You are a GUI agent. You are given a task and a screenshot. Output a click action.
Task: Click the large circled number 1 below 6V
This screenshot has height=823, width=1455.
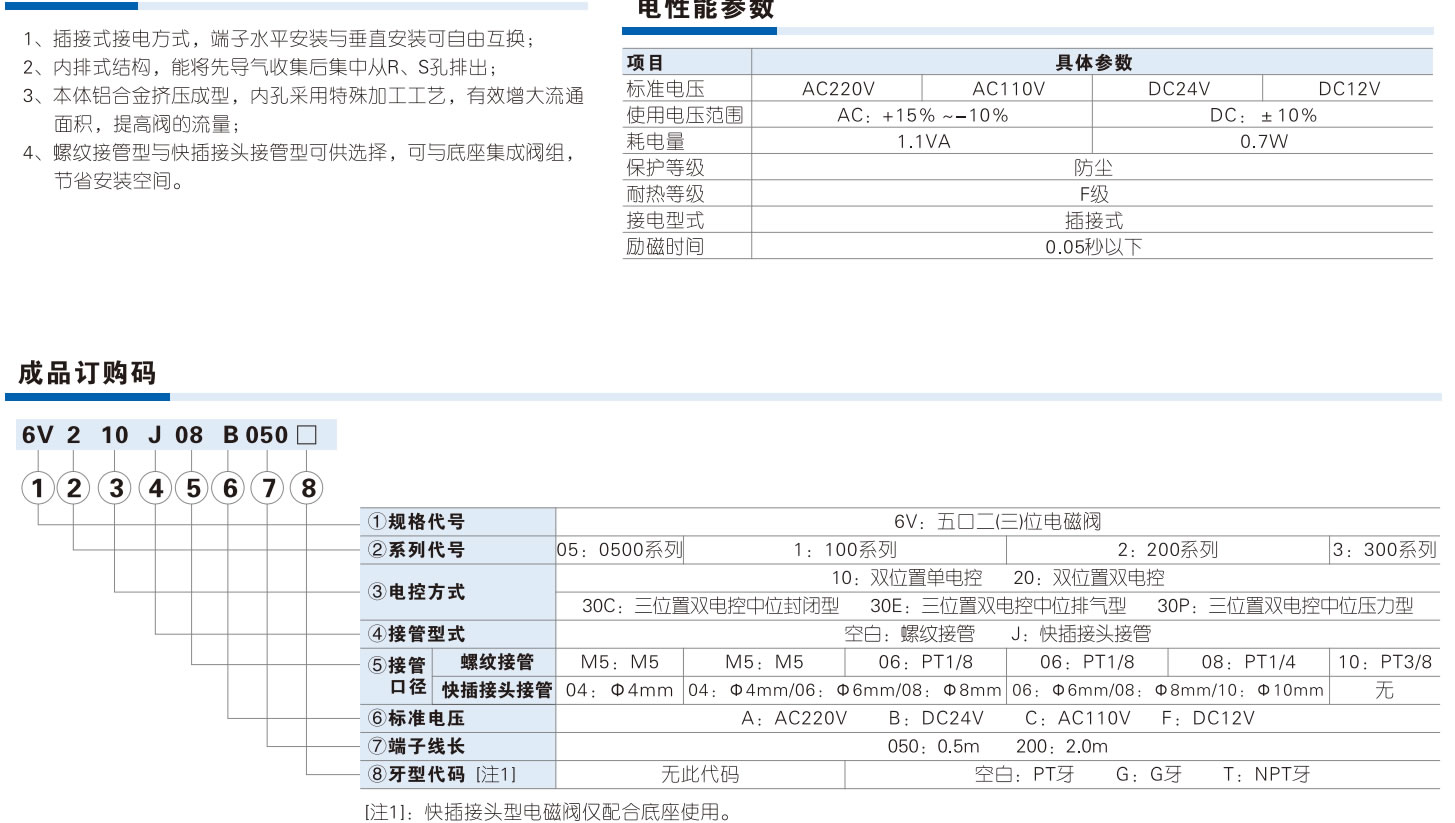38,488
